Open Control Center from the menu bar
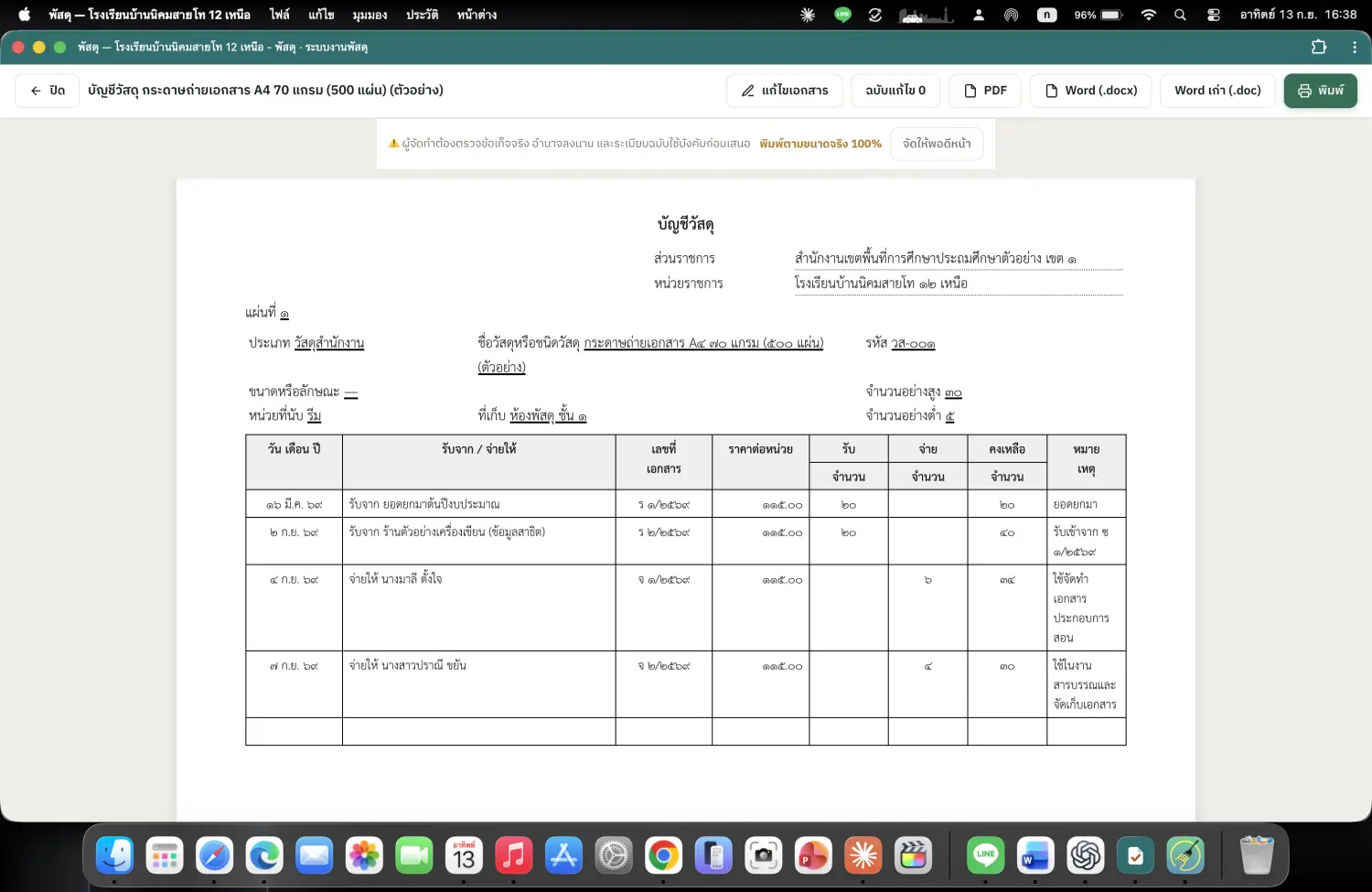 [1214, 15]
